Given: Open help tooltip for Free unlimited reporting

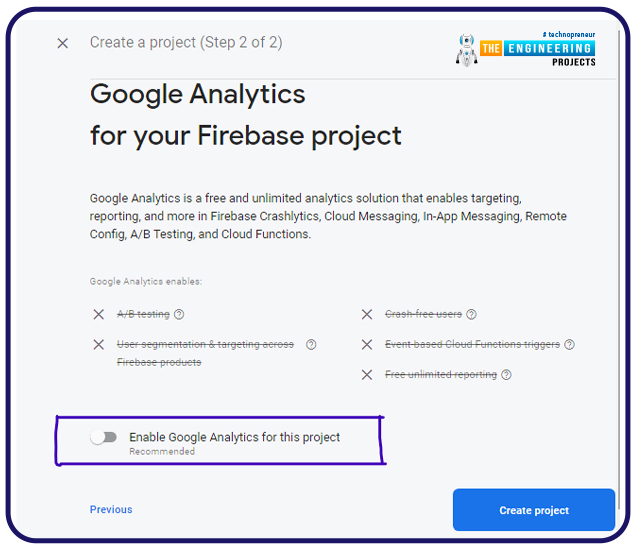Looking at the screenshot, I should point(506,375).
